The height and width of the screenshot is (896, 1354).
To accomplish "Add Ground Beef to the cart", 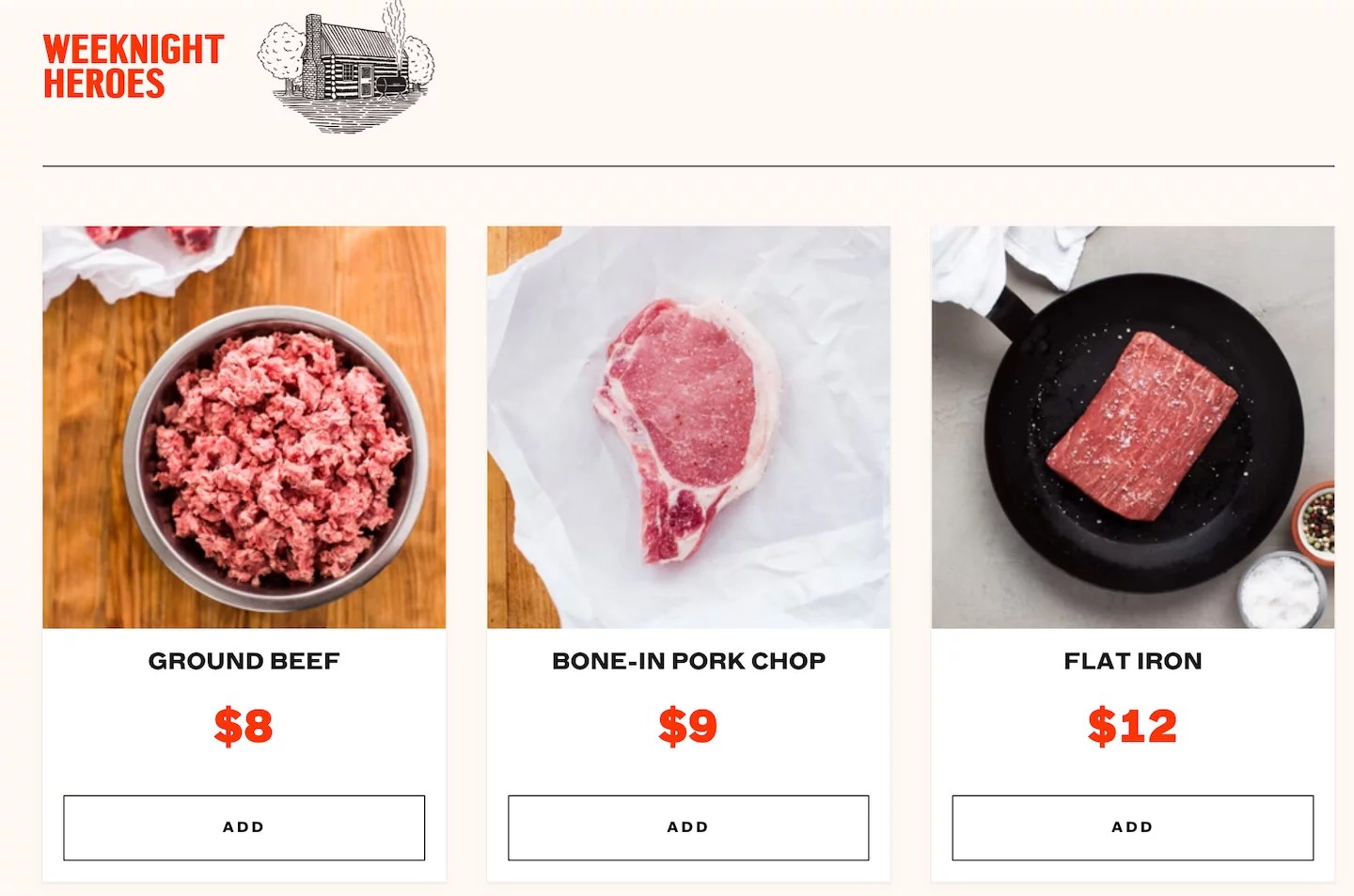I will pos(244,827).
